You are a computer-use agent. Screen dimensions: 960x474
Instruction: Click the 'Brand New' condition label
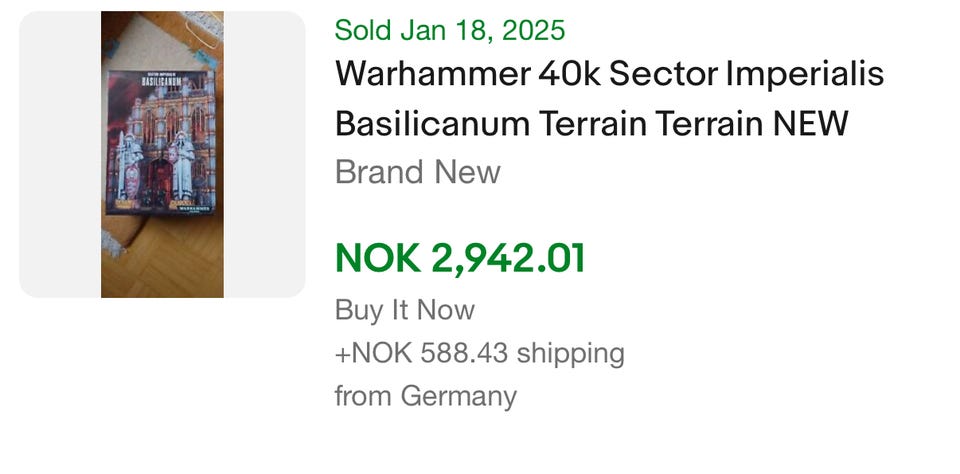[x=417, y=172]
